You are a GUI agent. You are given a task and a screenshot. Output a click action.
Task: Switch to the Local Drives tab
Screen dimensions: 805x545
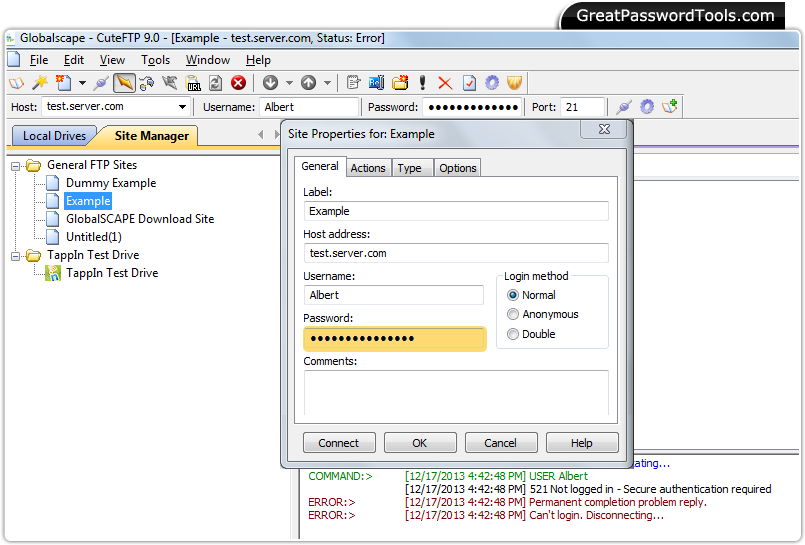coord(54,136)
